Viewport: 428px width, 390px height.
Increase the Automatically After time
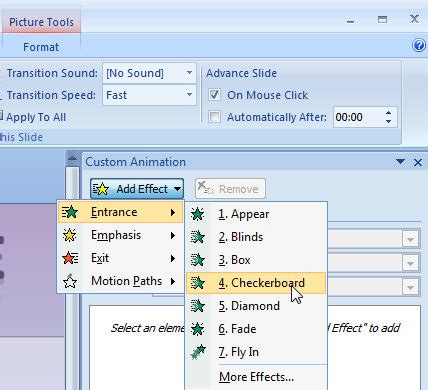click(x=388, y=113)
